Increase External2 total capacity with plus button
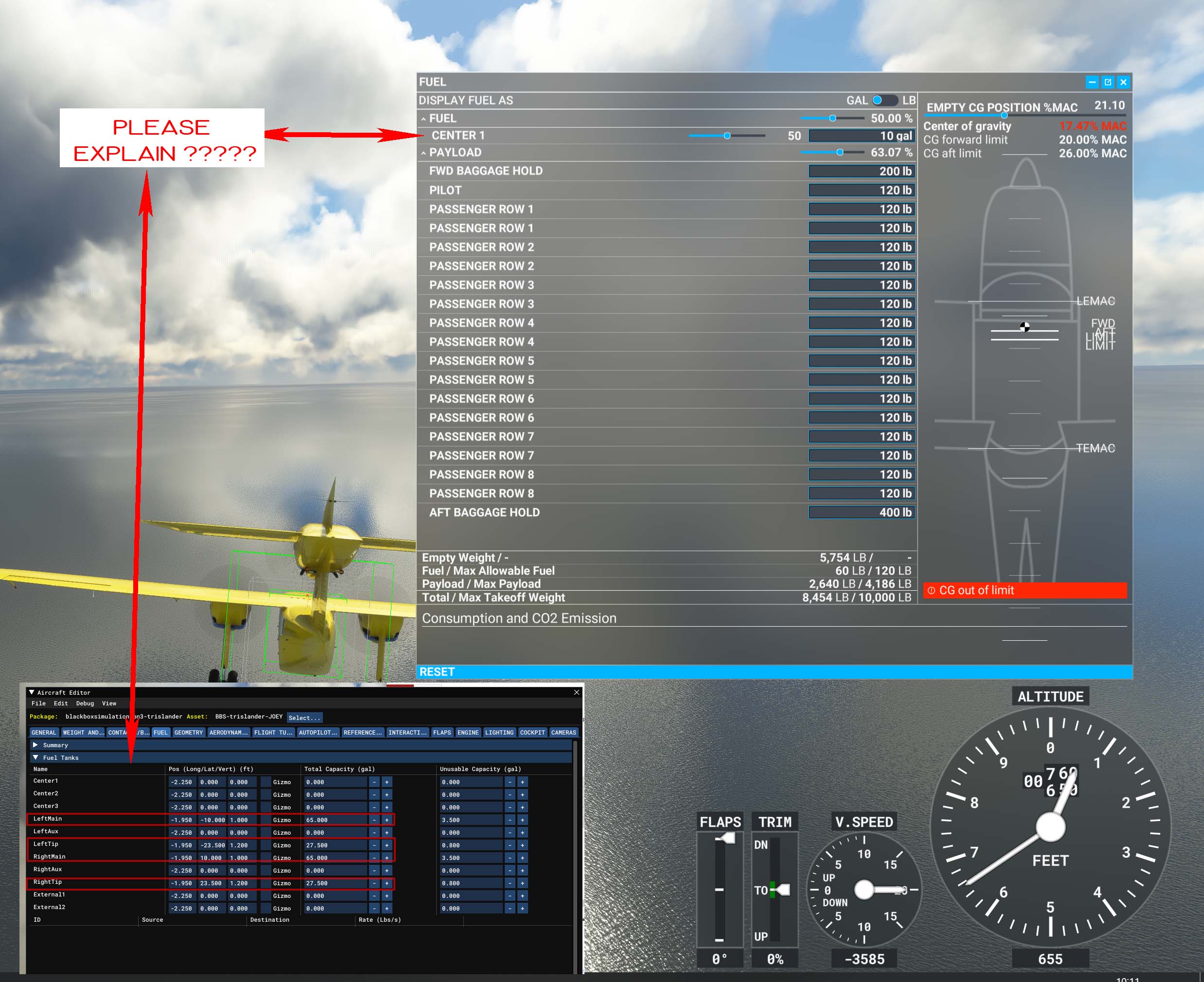1204x982 pixels. 387,909
